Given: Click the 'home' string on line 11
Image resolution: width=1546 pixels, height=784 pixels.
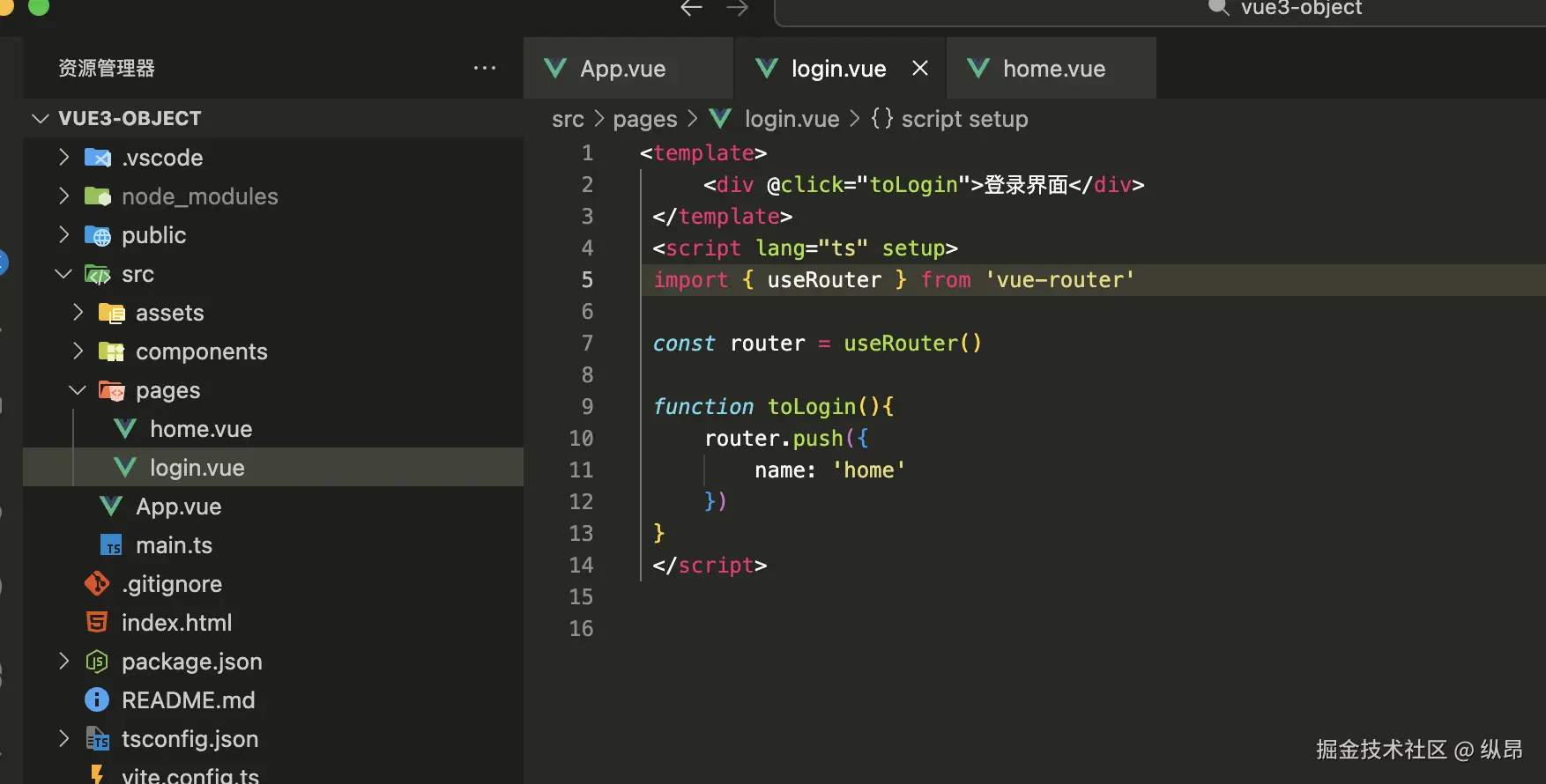Looking at the screenshot, I should pos(869,470).
